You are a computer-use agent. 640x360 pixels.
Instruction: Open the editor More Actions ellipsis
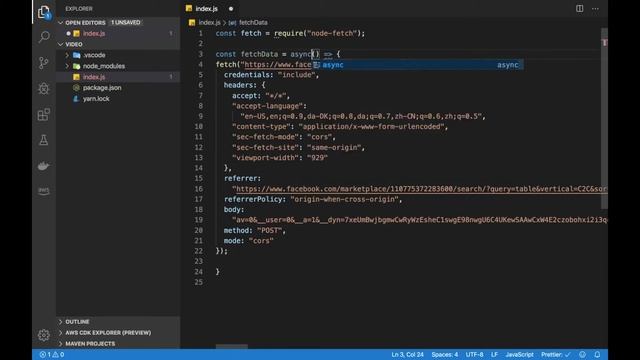(595, 9)
